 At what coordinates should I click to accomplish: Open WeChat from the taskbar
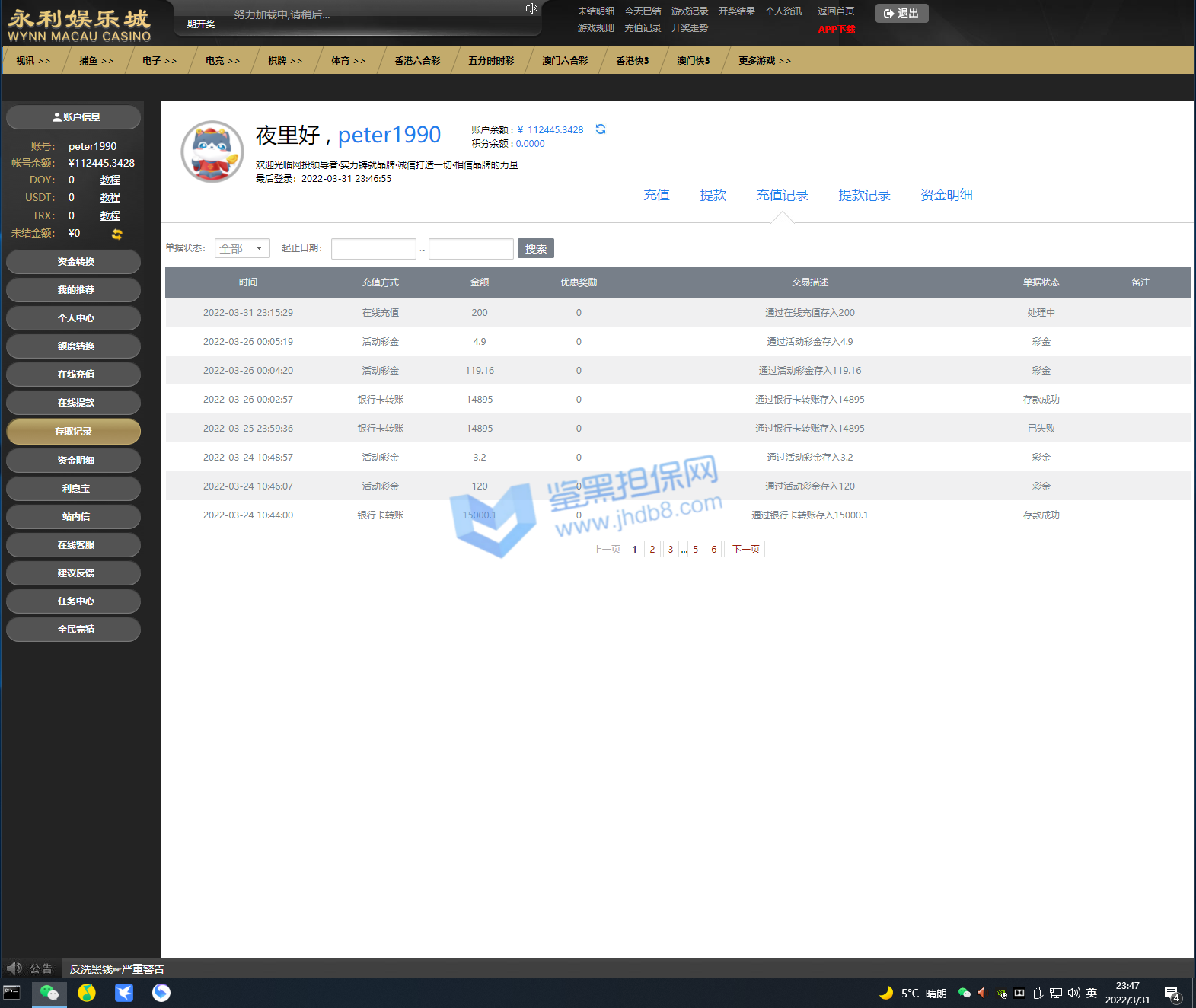pyautogui.click(x=49, y=993)
